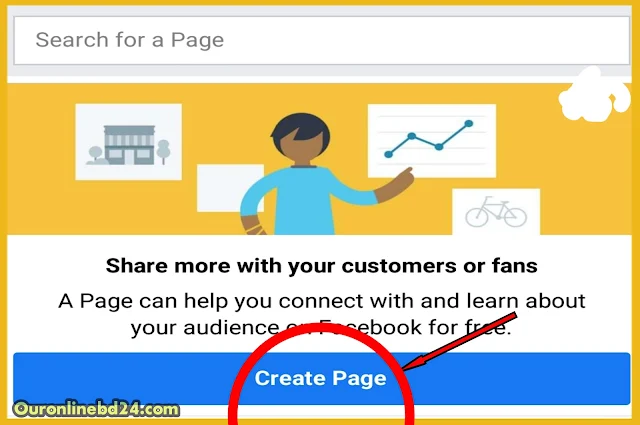Open the line chart illustration card

point(432,140)
